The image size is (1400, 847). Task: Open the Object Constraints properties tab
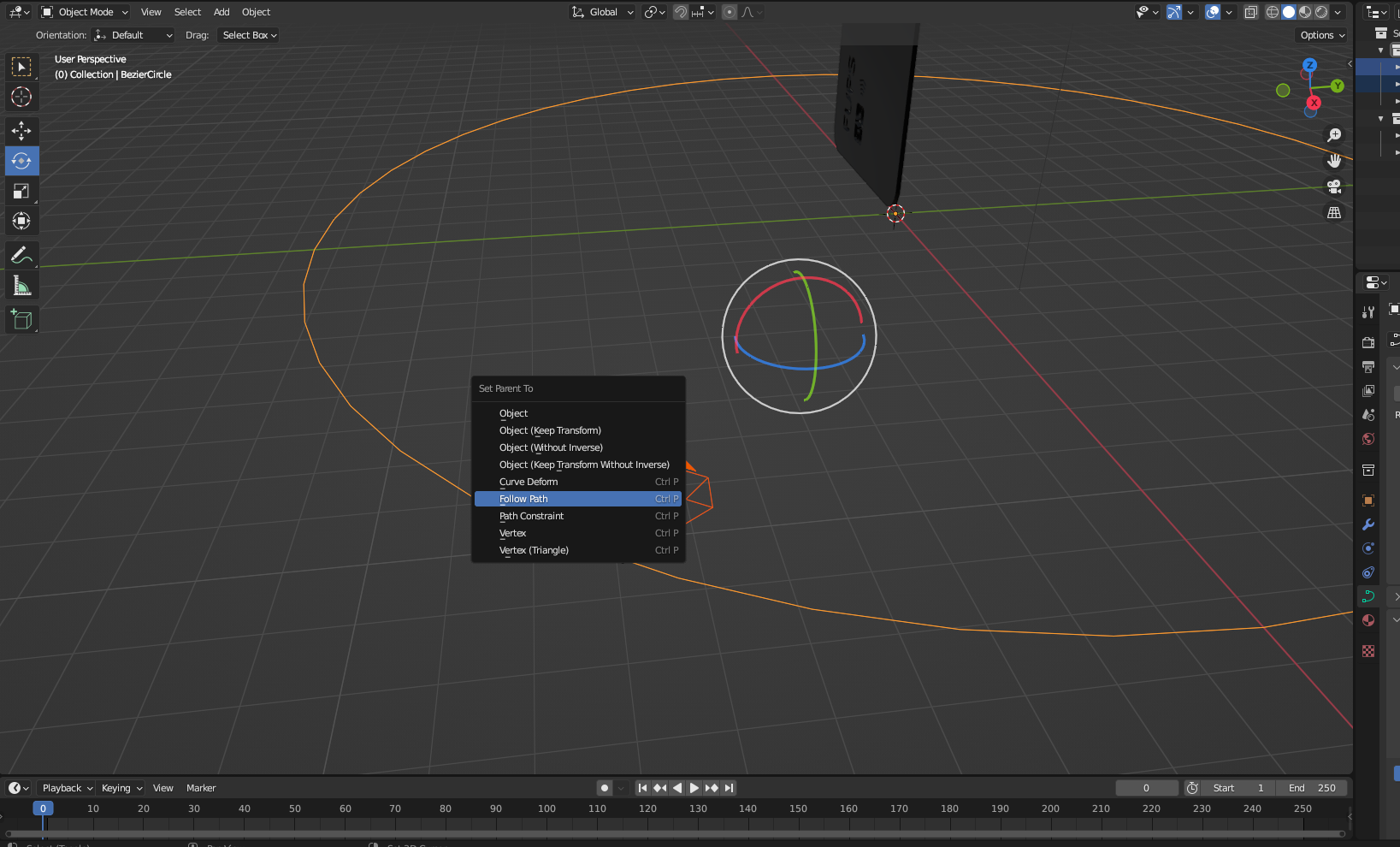[1368, 572]
